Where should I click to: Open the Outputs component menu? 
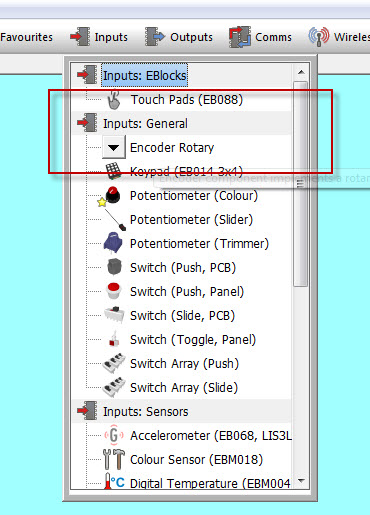click(x=179, y=37)
